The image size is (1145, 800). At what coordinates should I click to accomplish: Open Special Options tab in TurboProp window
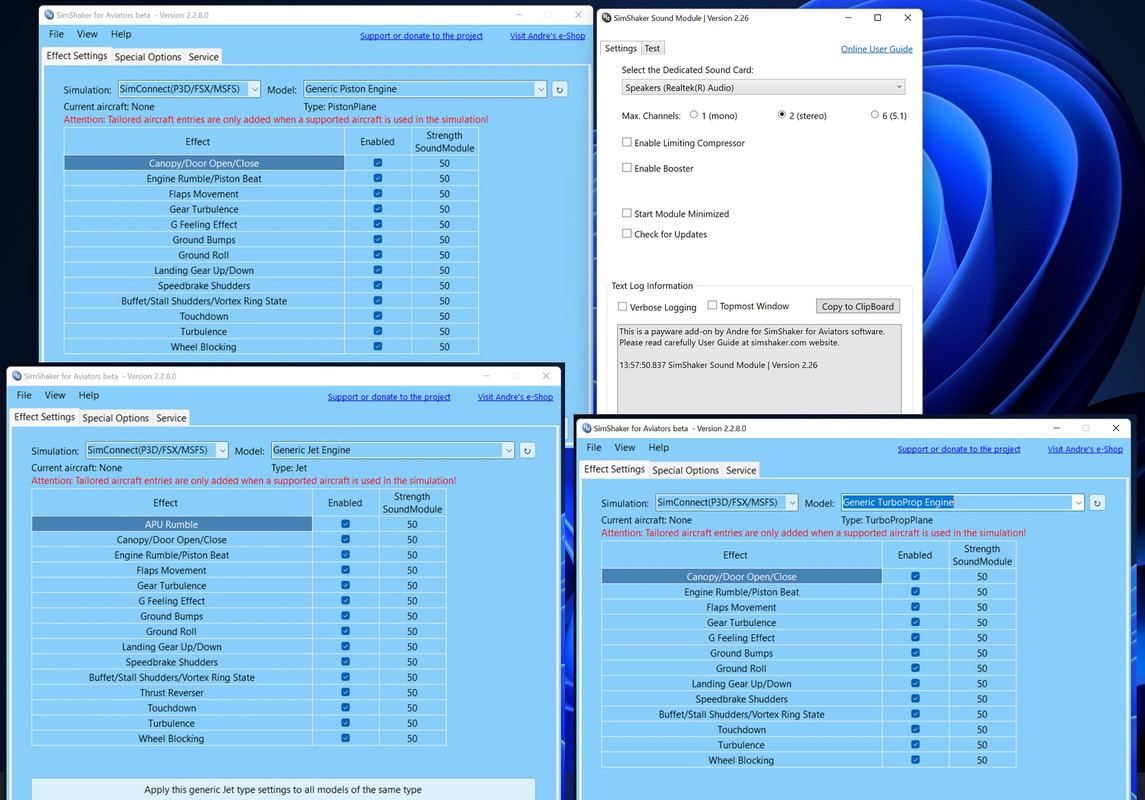coord(685,471)
